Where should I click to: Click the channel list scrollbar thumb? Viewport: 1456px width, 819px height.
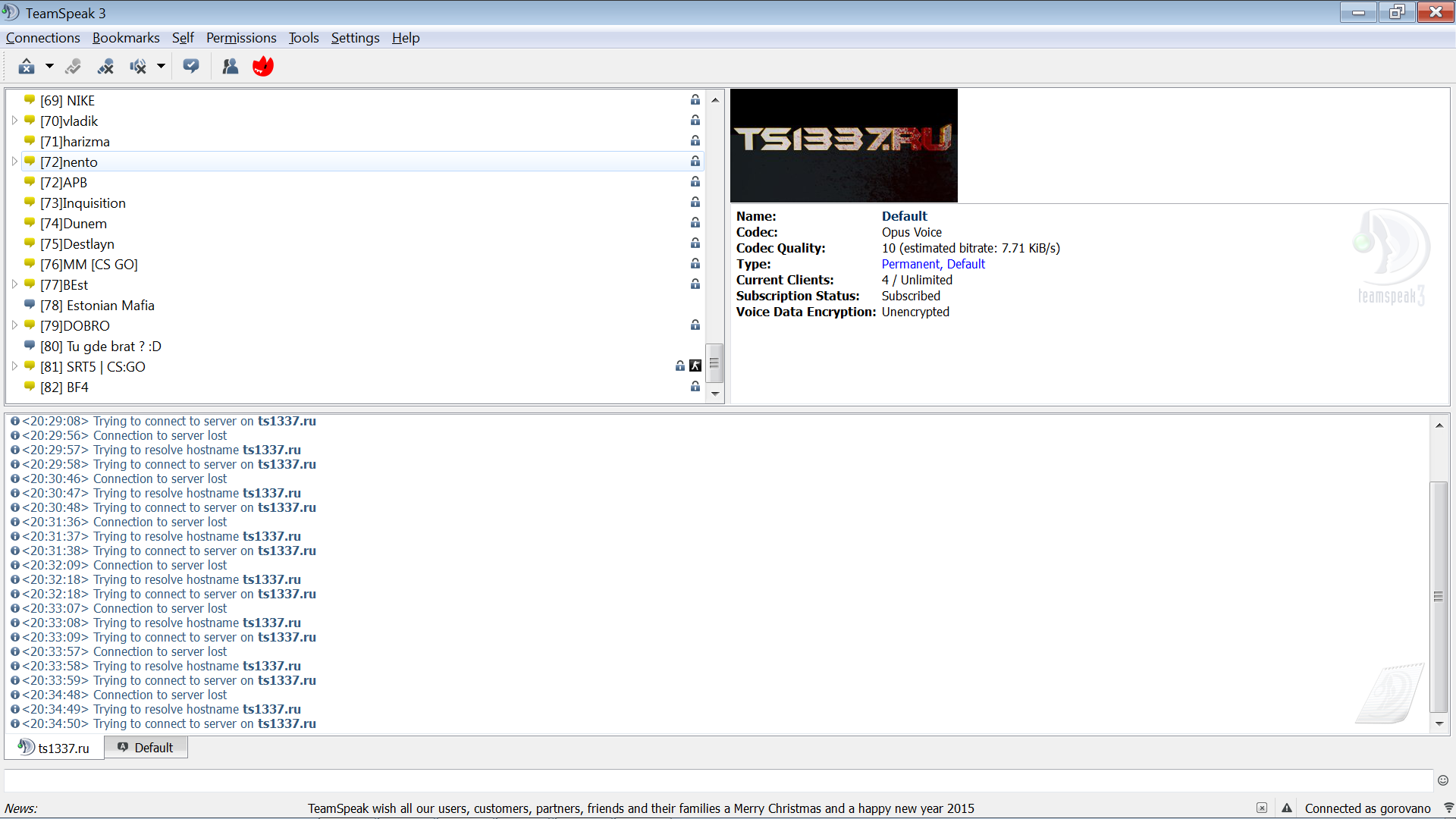(714, 363)
